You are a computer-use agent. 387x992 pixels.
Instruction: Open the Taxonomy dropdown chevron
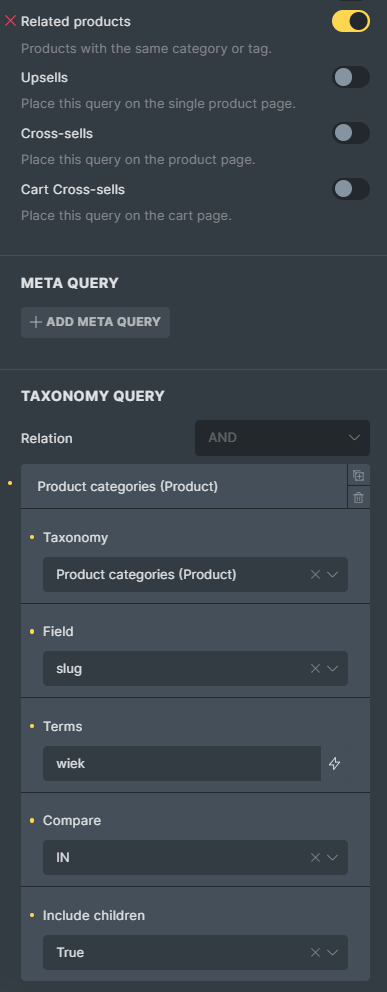[x=333, y=574]
